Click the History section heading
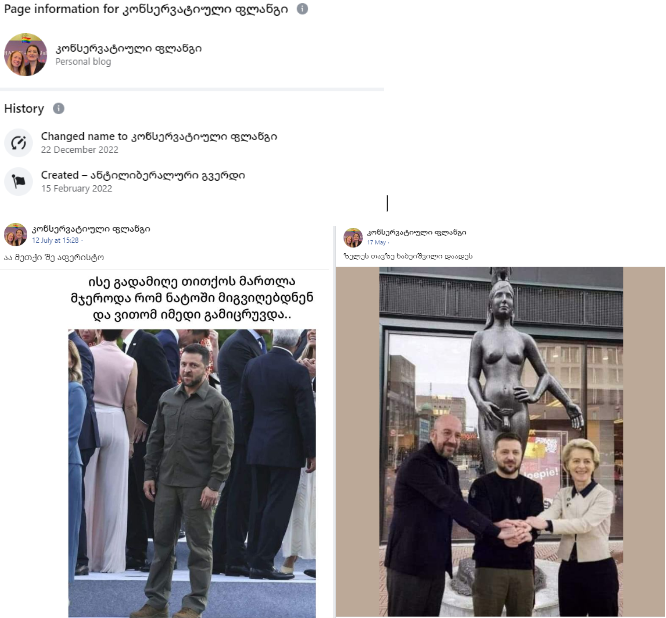 pyautogui.click(x=24, y=109)
